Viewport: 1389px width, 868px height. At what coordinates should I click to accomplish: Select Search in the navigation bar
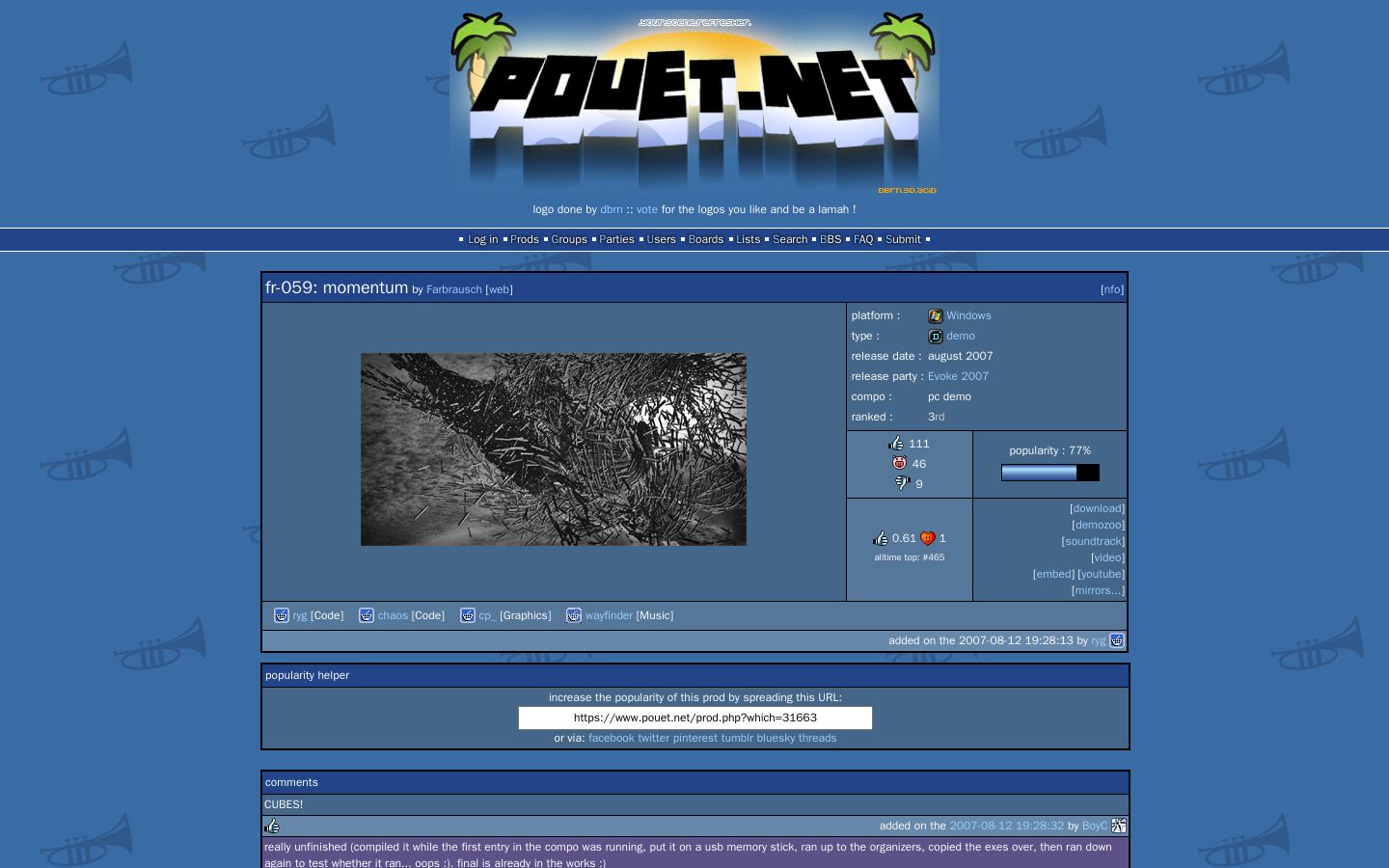tap(790, 239)
